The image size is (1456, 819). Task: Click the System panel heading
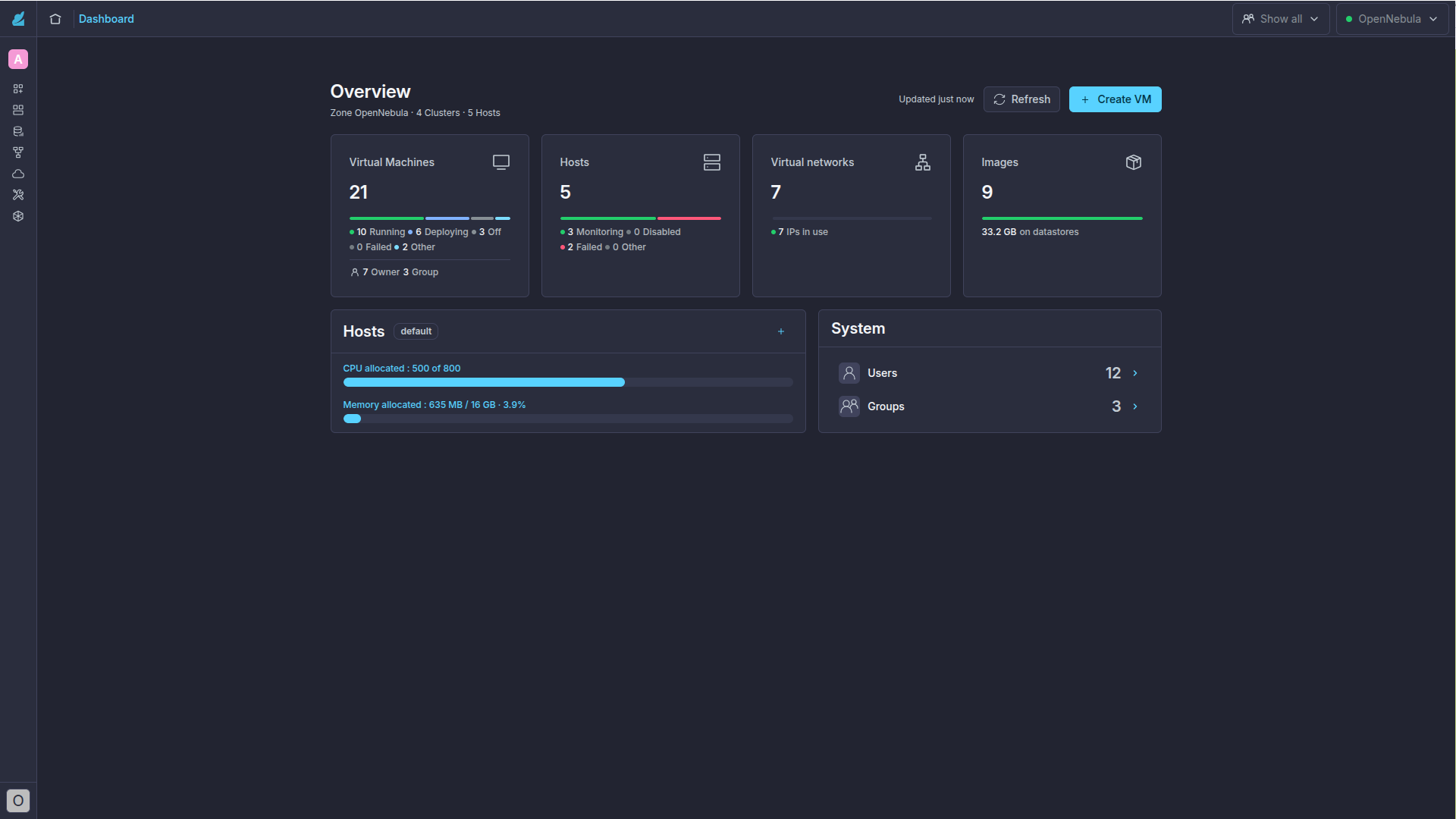(858, 328)
